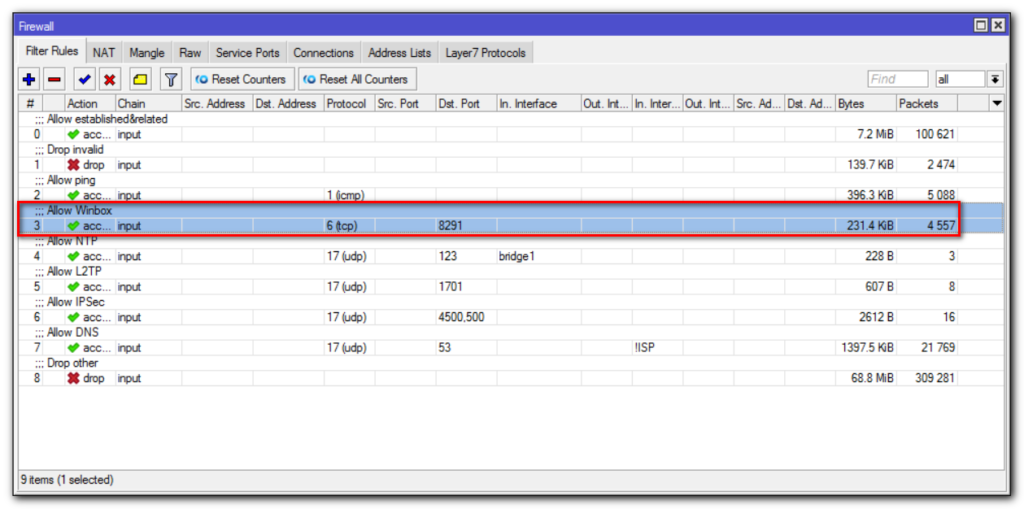This screenshot has width=1024, height=509.
Task: Open column chooser arrow at header end
Action: [x=996, y=103]
